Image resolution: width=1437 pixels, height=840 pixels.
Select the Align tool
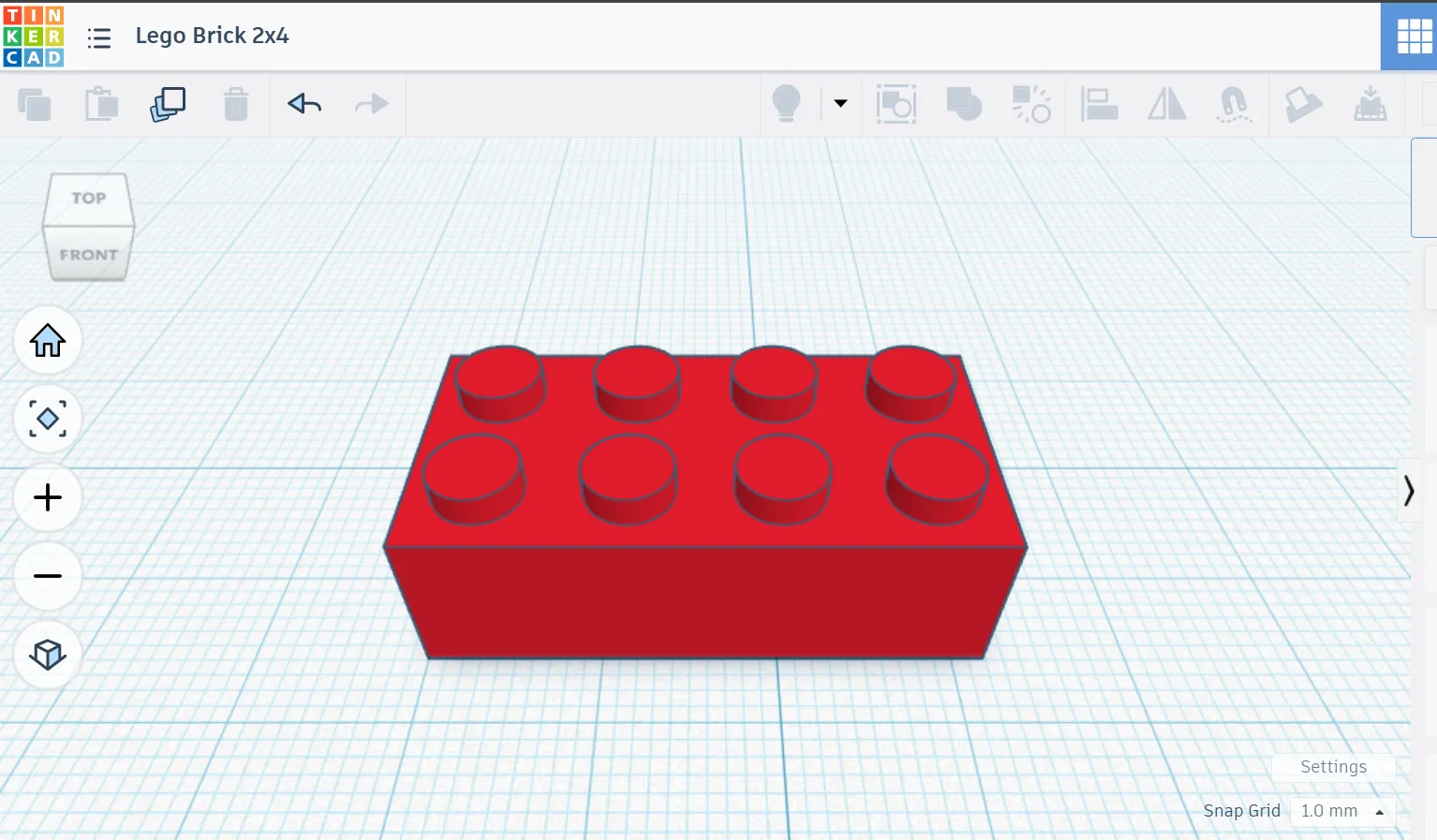pyautogui.click(x=1099, y=104)
